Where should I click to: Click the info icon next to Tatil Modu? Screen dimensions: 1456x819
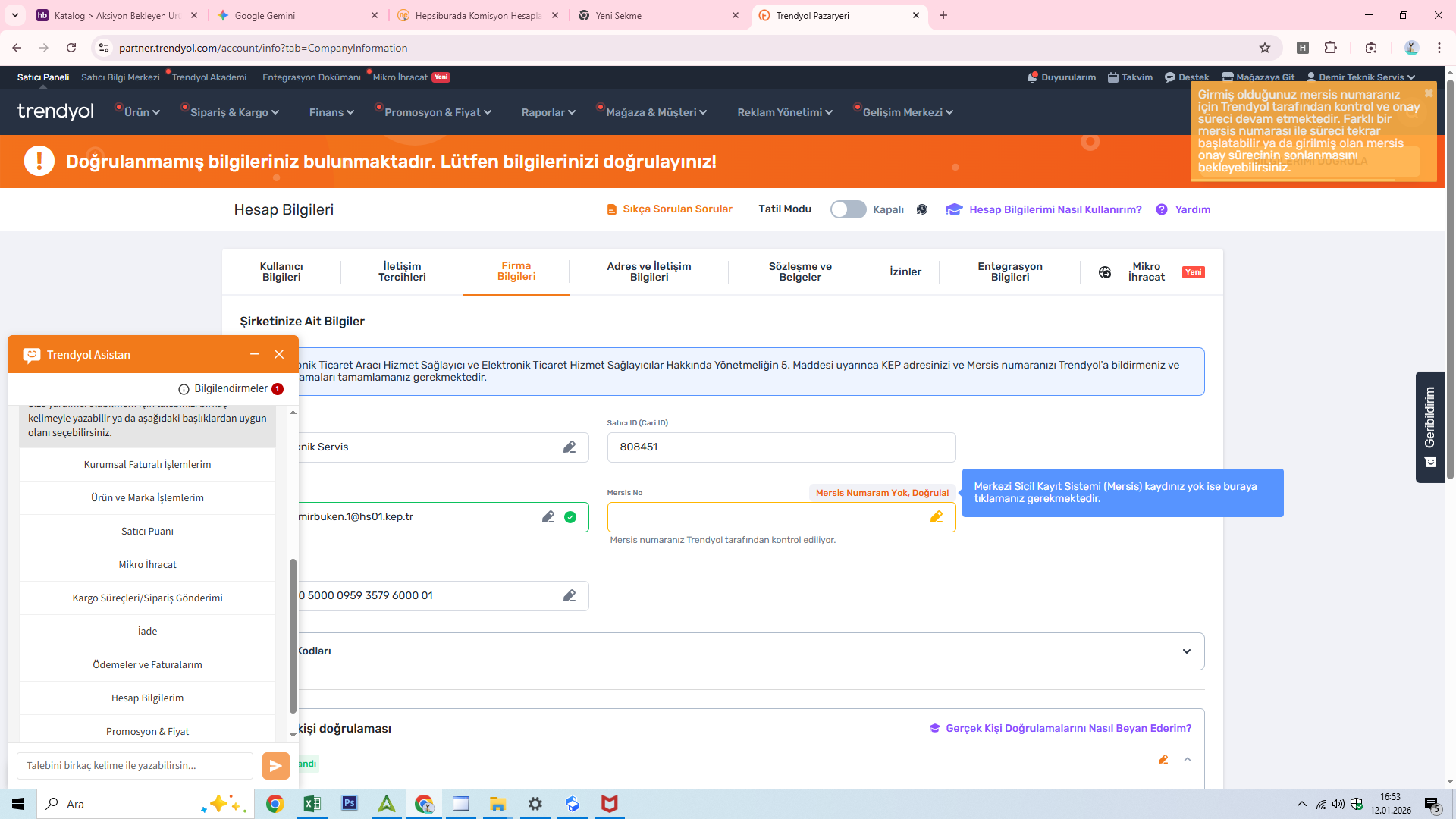point(922,209)
